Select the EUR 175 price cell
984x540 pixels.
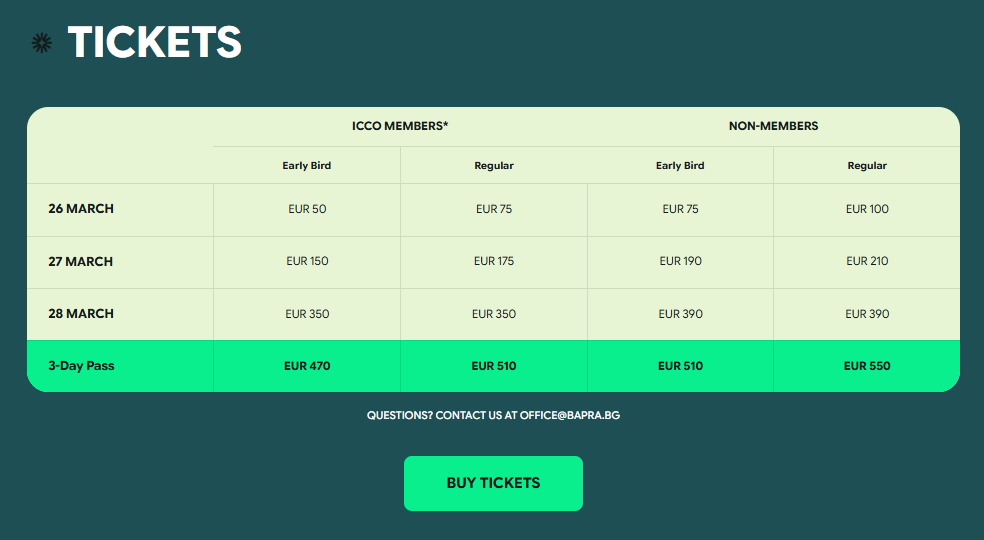tap(494, 261)
